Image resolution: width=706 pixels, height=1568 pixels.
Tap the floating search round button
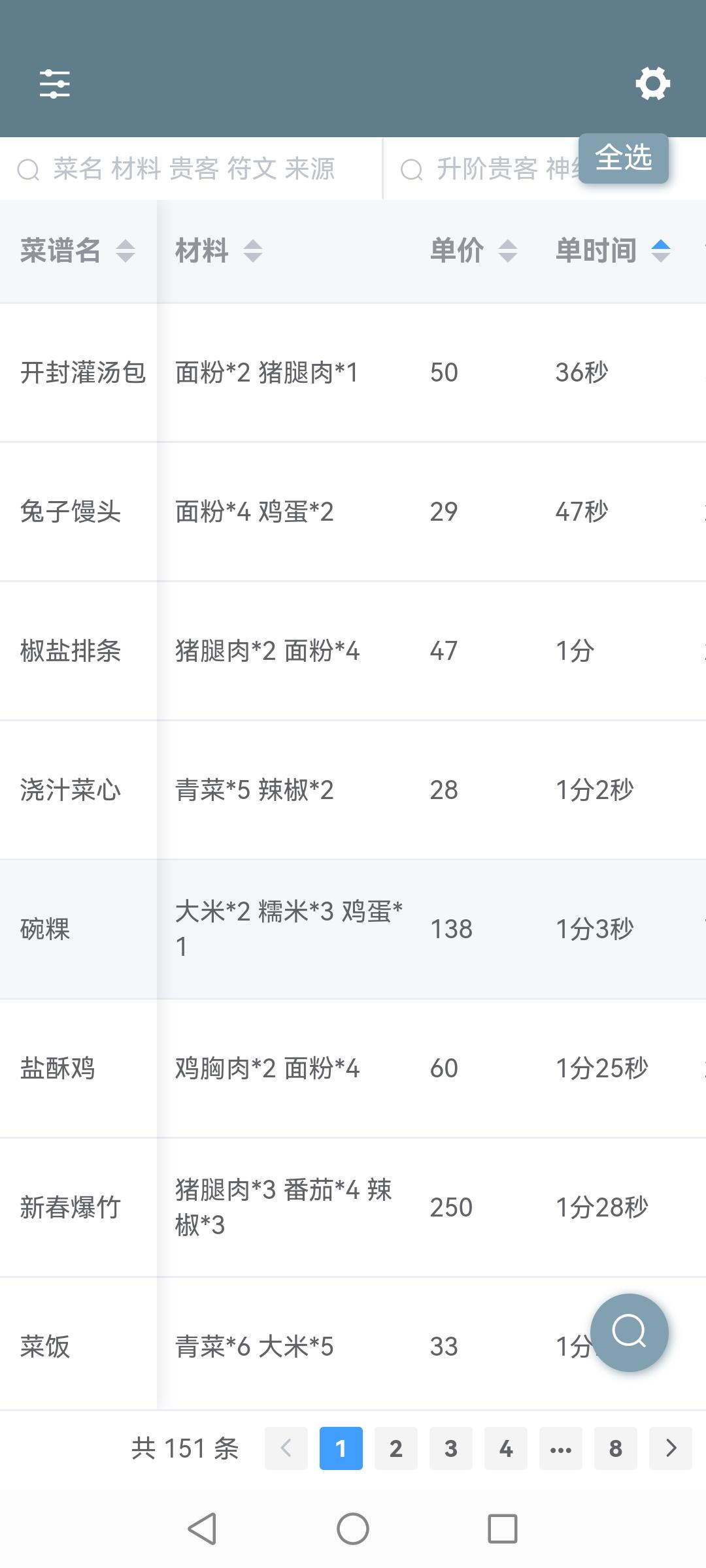point(629,1332)
